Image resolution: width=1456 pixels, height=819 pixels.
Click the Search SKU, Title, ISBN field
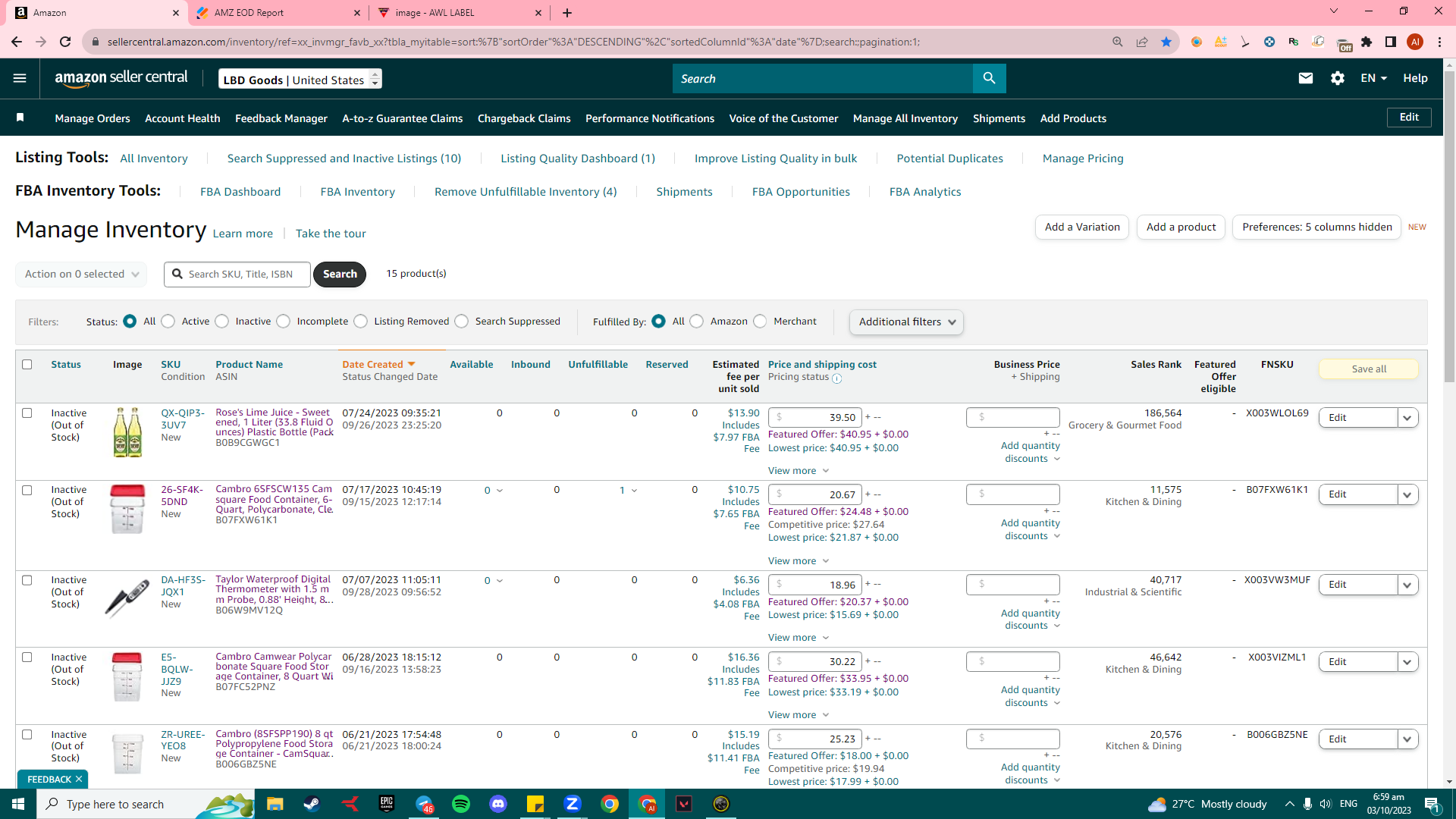coord(237,275)
